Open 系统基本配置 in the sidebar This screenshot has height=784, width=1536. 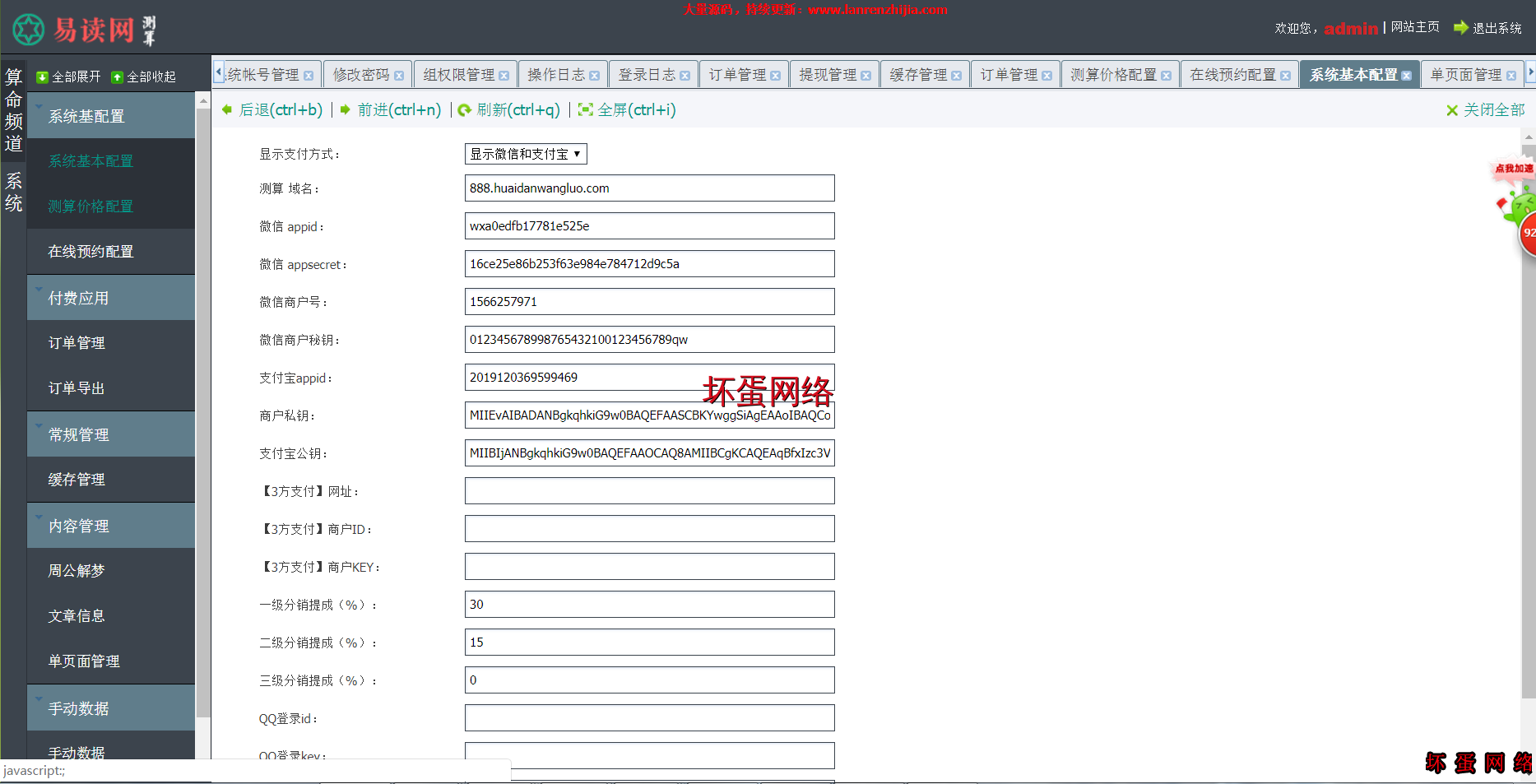(111, 161)
